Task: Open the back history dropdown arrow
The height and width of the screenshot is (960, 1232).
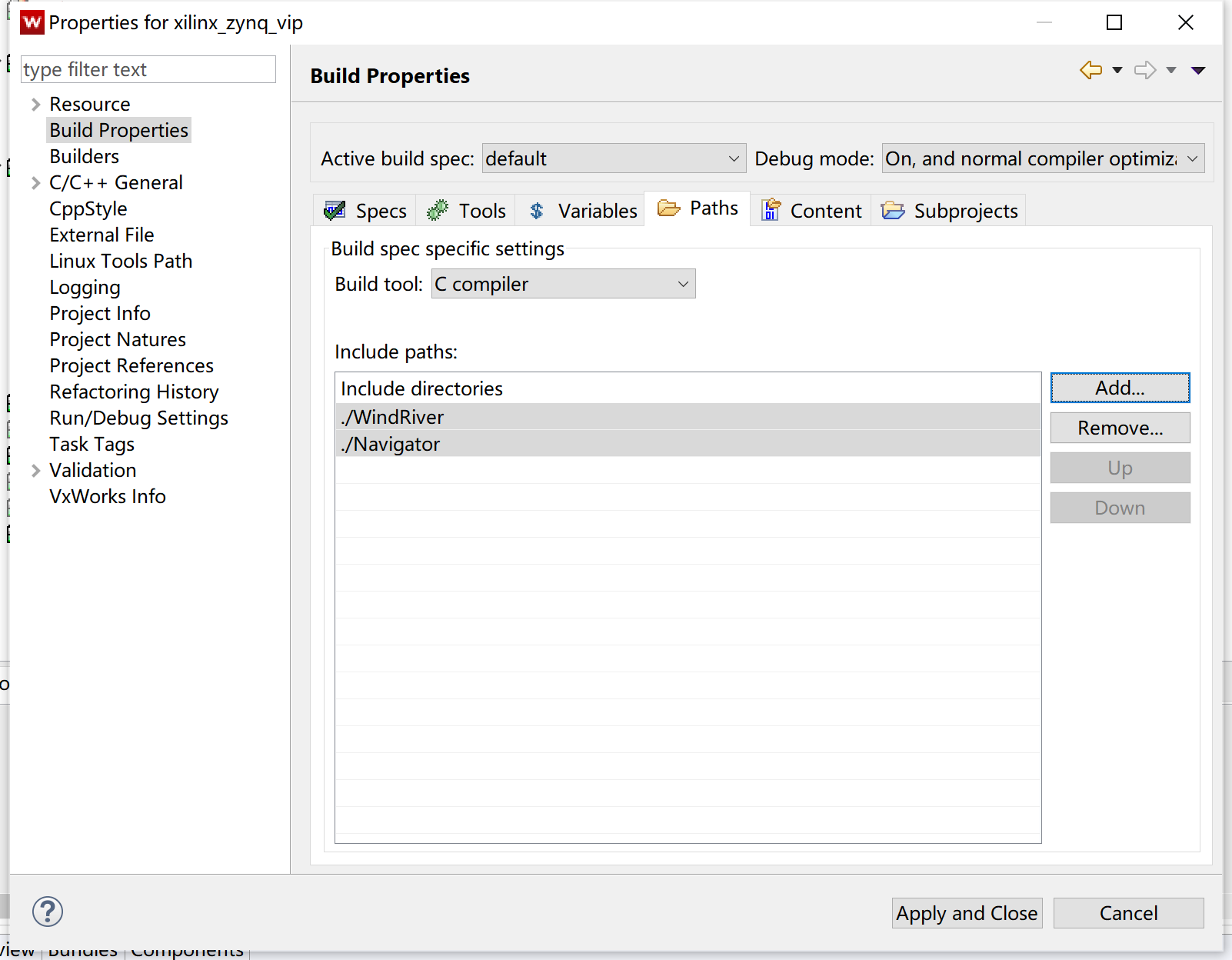Action: pyautogui.click(x=1117, y=70)
